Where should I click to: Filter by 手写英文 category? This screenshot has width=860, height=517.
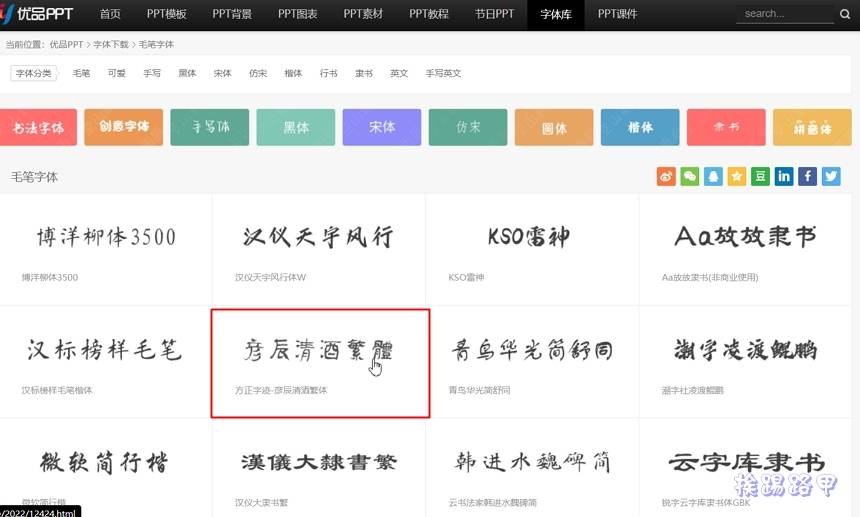[x=443, y=73]
